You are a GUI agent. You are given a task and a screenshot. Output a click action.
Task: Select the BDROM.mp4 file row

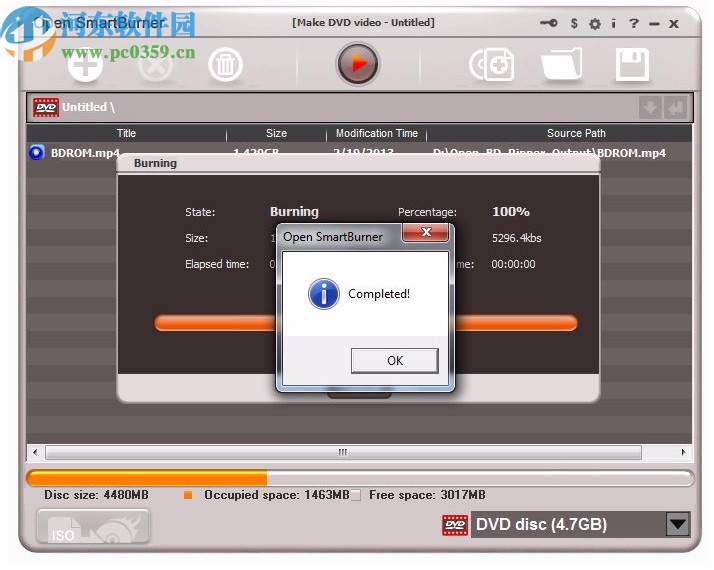coord(359,153)
